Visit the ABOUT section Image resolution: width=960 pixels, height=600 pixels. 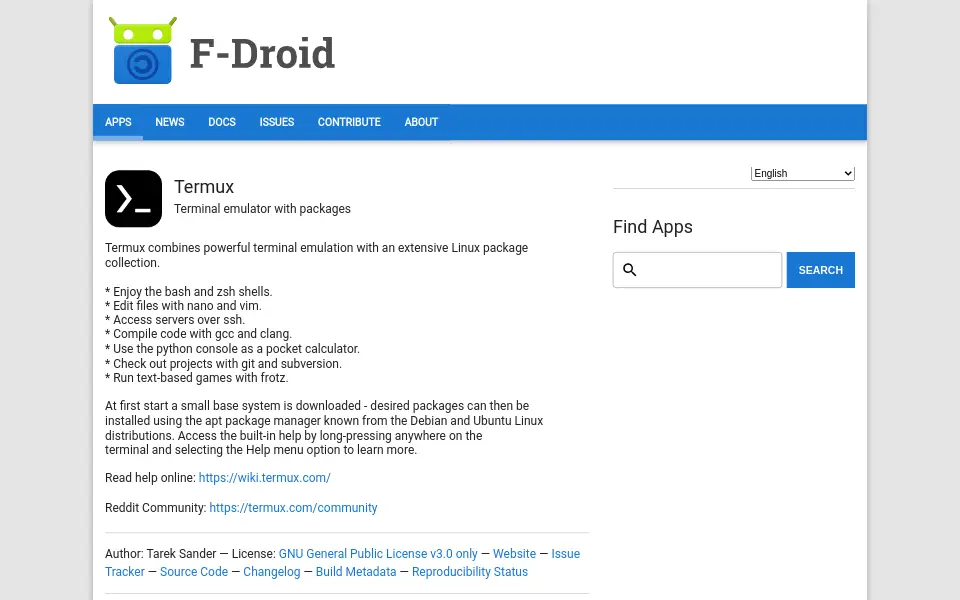click(421, 122)
